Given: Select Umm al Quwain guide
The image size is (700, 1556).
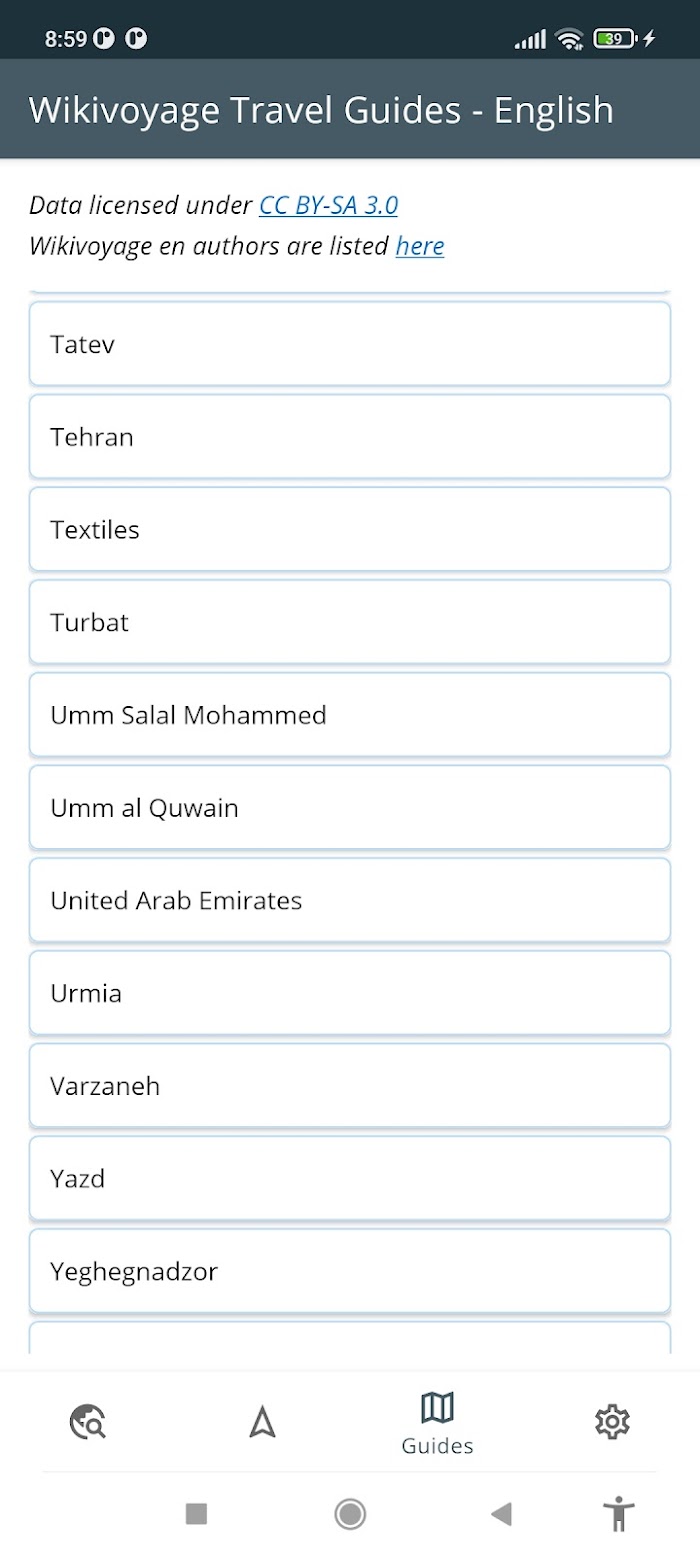Looking at the screenshot, I should (350, 807).
